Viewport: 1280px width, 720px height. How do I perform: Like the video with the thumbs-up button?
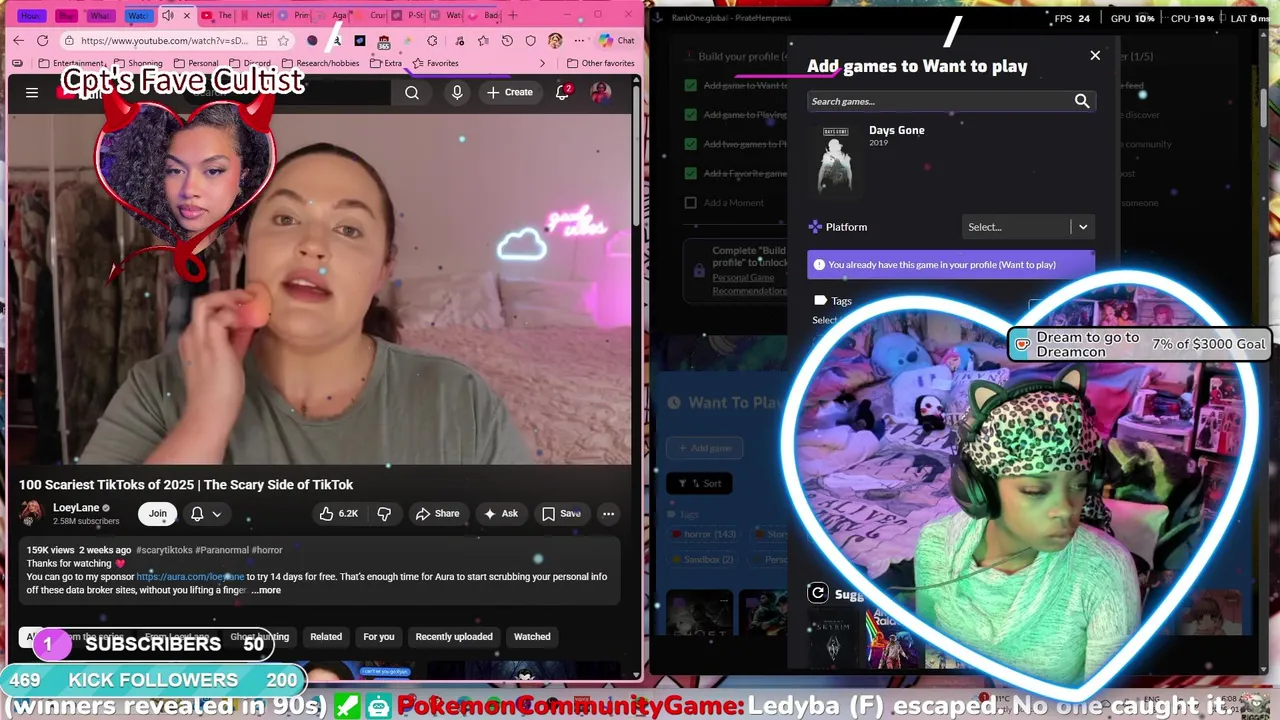pos(338,513)
